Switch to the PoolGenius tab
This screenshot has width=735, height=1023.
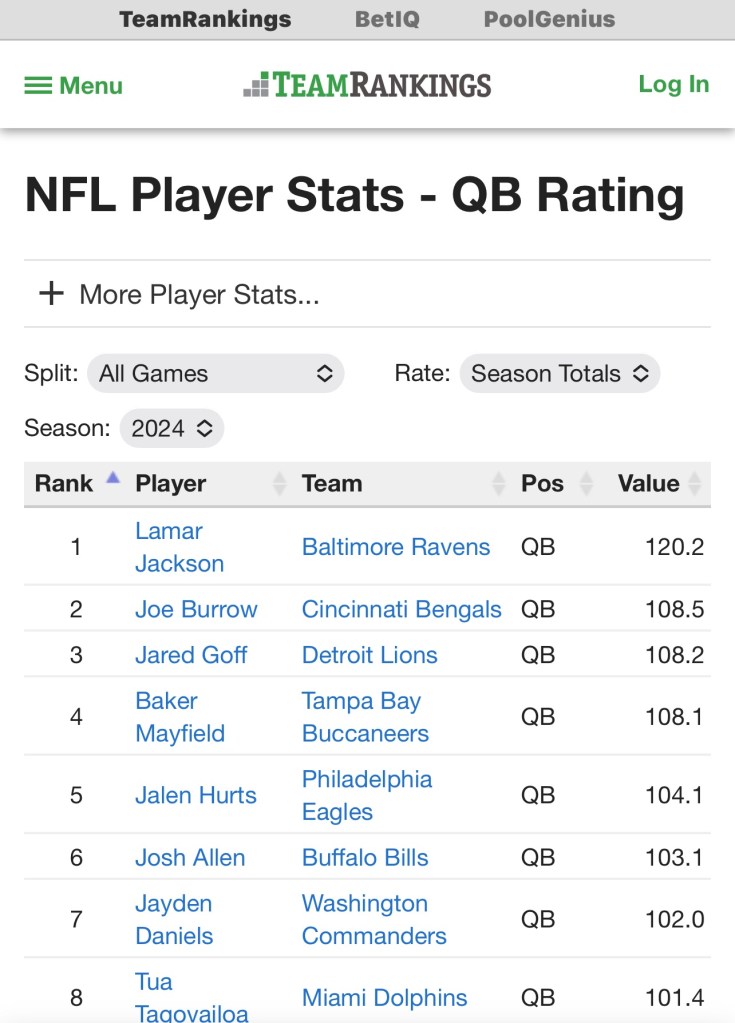coord(549,19)
